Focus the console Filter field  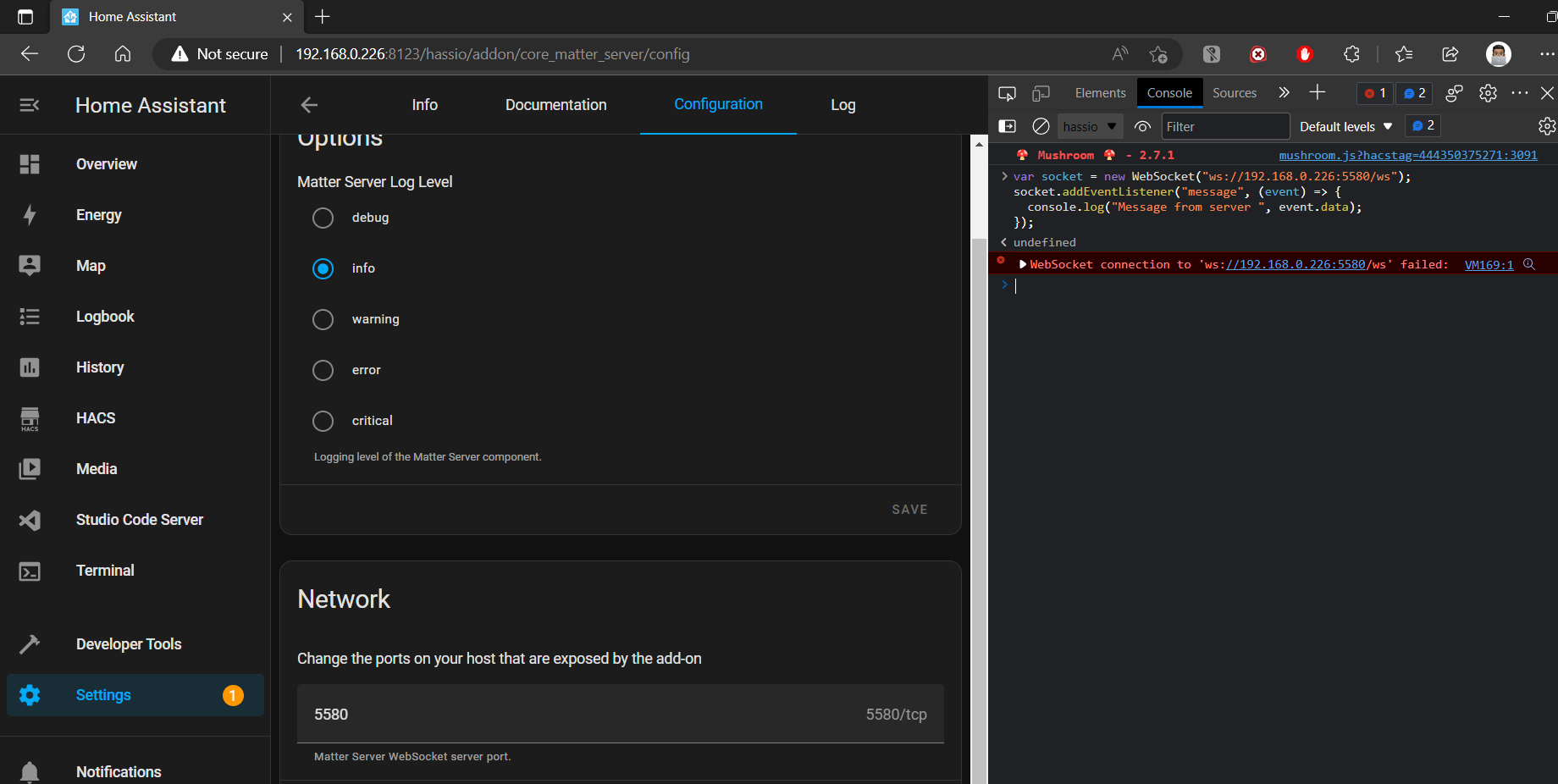[x=1225, y=126]
